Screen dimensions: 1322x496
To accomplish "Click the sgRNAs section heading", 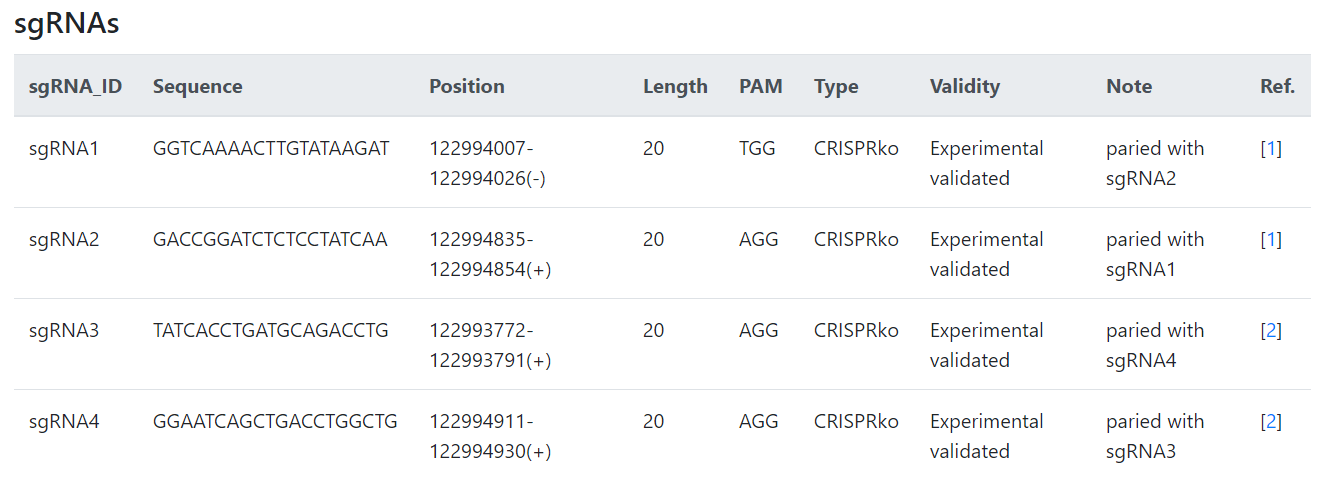I will click(67, 24).
